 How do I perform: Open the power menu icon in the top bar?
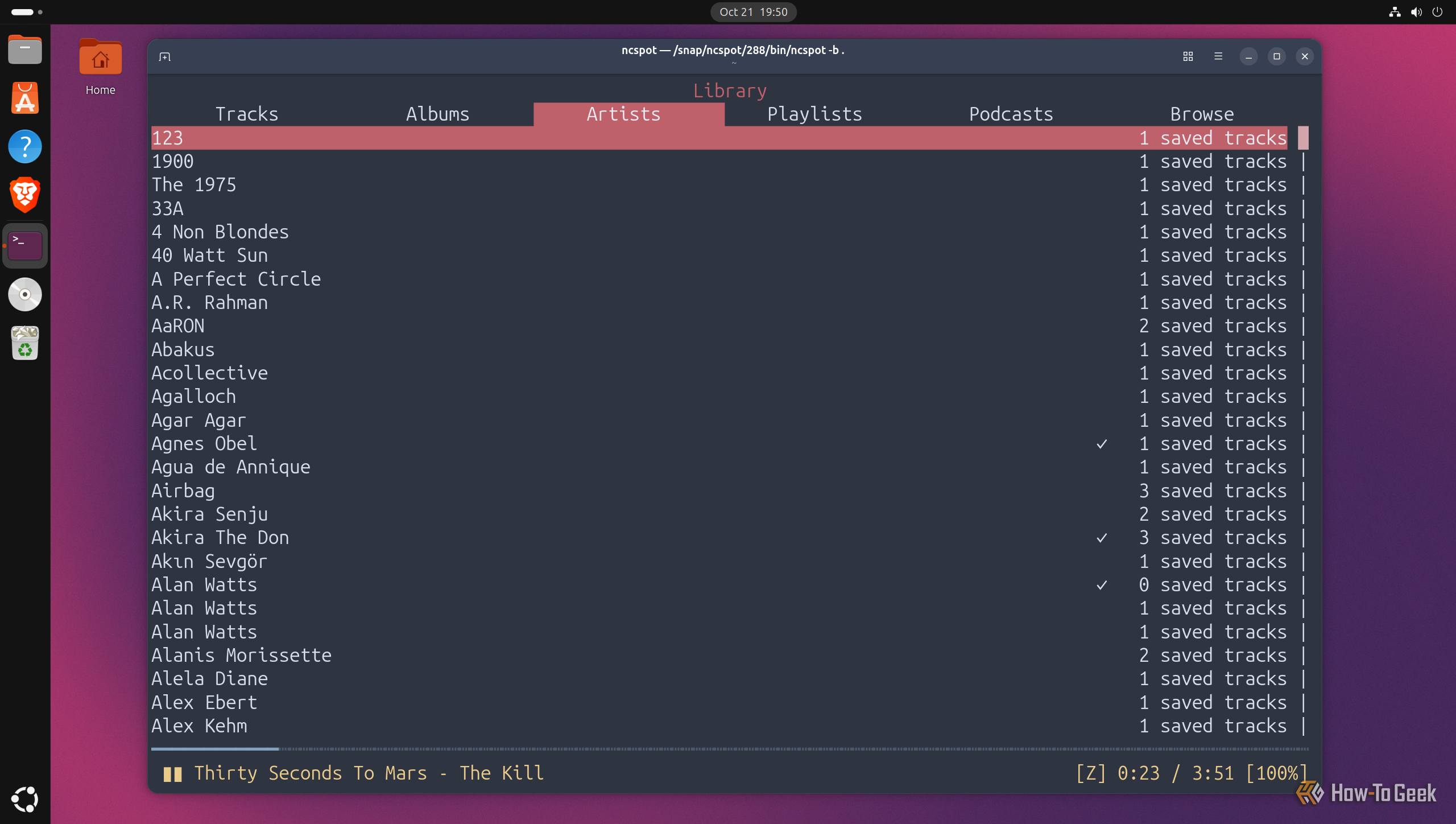click(1437, 12)
